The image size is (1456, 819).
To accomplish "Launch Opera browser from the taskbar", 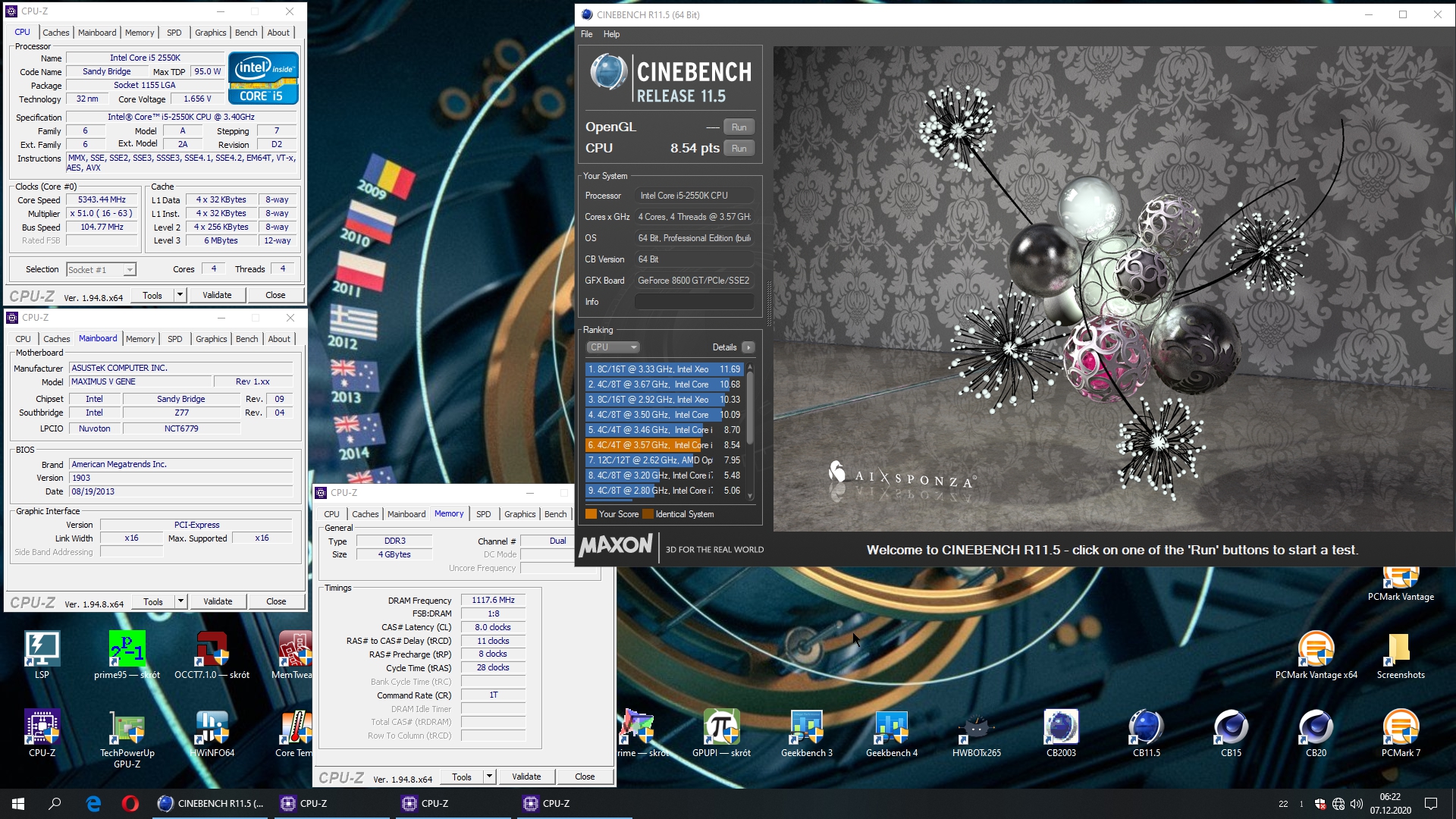I will [130, 804].
